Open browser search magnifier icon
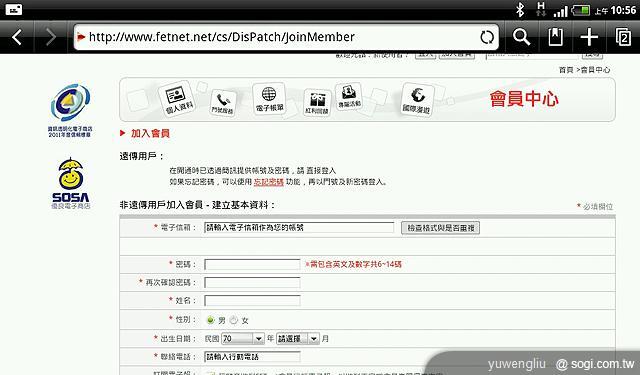The image size is (640, 375). [521, 37]
